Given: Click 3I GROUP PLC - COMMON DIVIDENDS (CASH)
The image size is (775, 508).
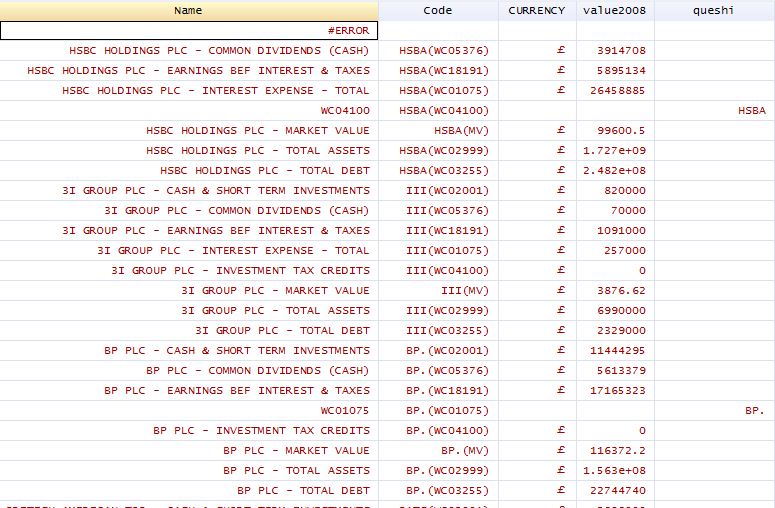Looking at the screenshot, I should [x=189, y=211].
